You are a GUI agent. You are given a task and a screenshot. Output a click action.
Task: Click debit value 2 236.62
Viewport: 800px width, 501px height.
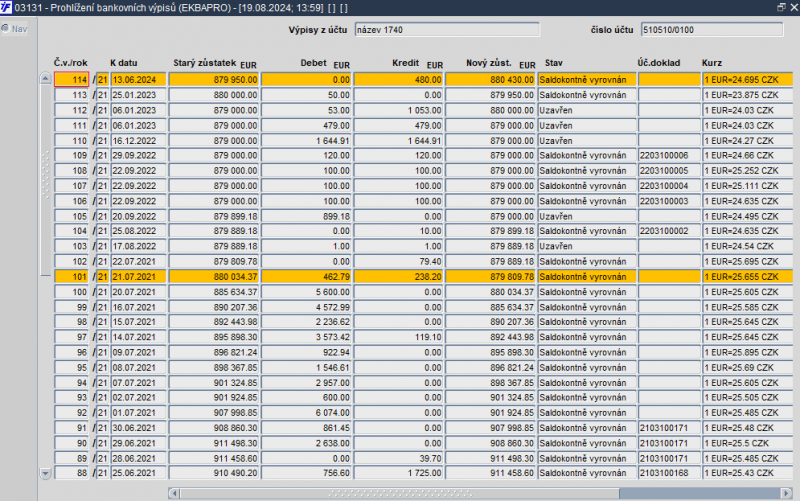(x=307, y=322)
